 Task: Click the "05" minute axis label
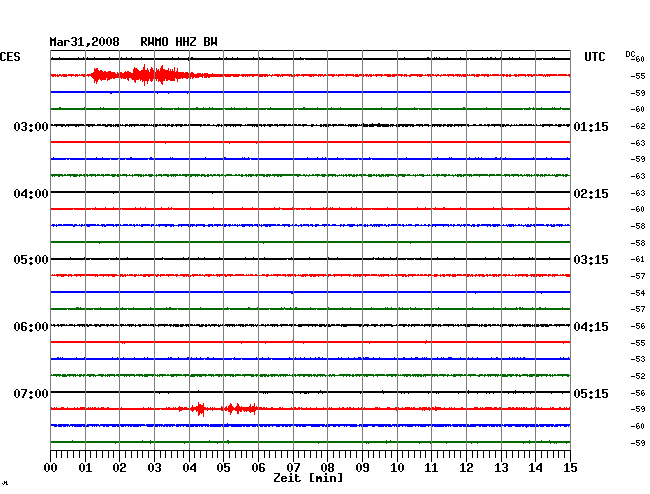[223, 468]
